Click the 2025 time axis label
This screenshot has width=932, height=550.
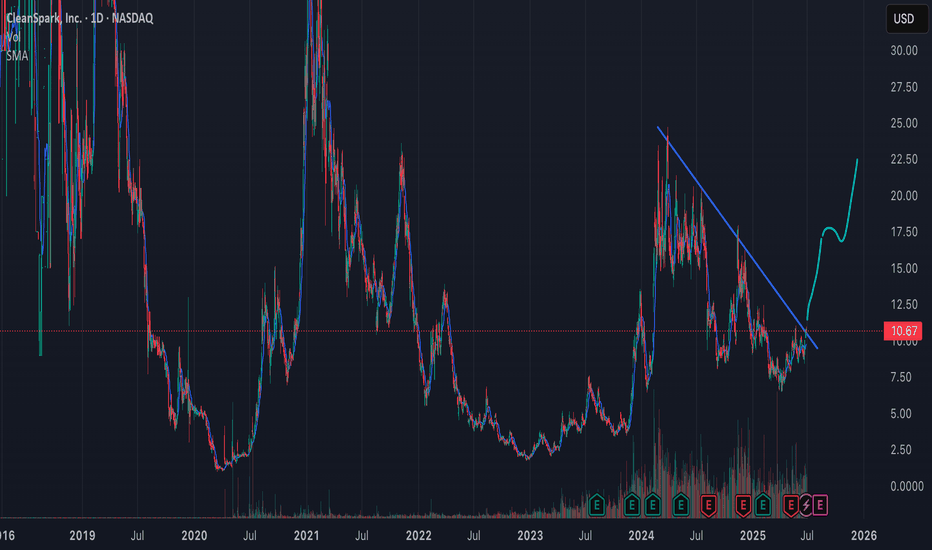[x=752, y=536]
